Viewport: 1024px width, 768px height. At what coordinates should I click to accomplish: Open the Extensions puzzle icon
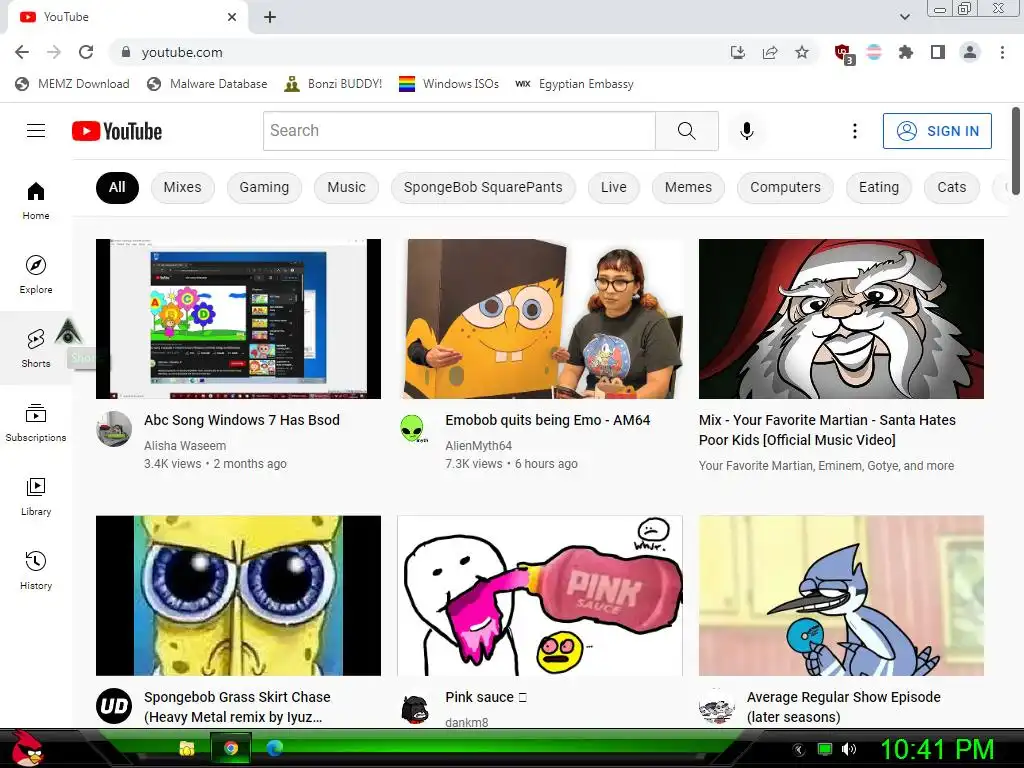[x=905, y=52]
